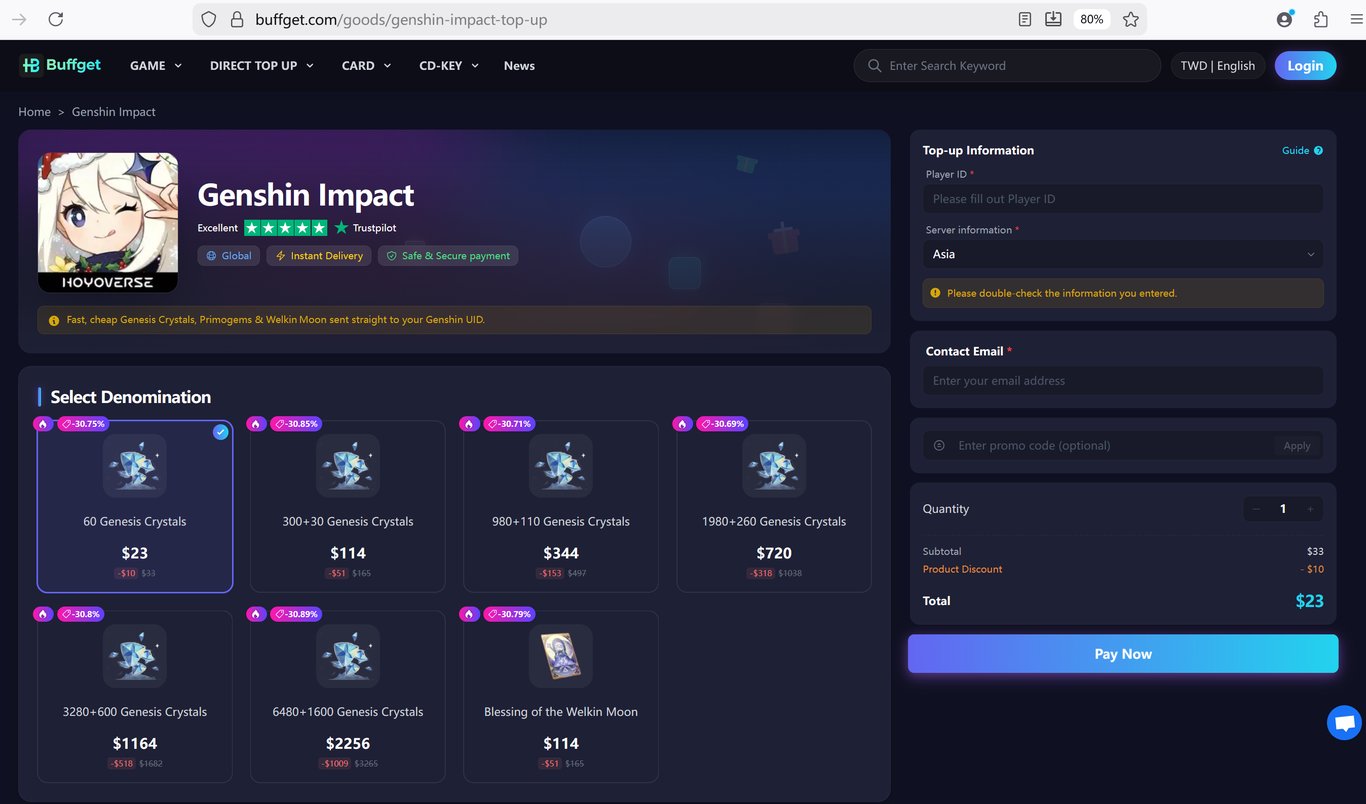Click the install app icon in address bar

1053,19
